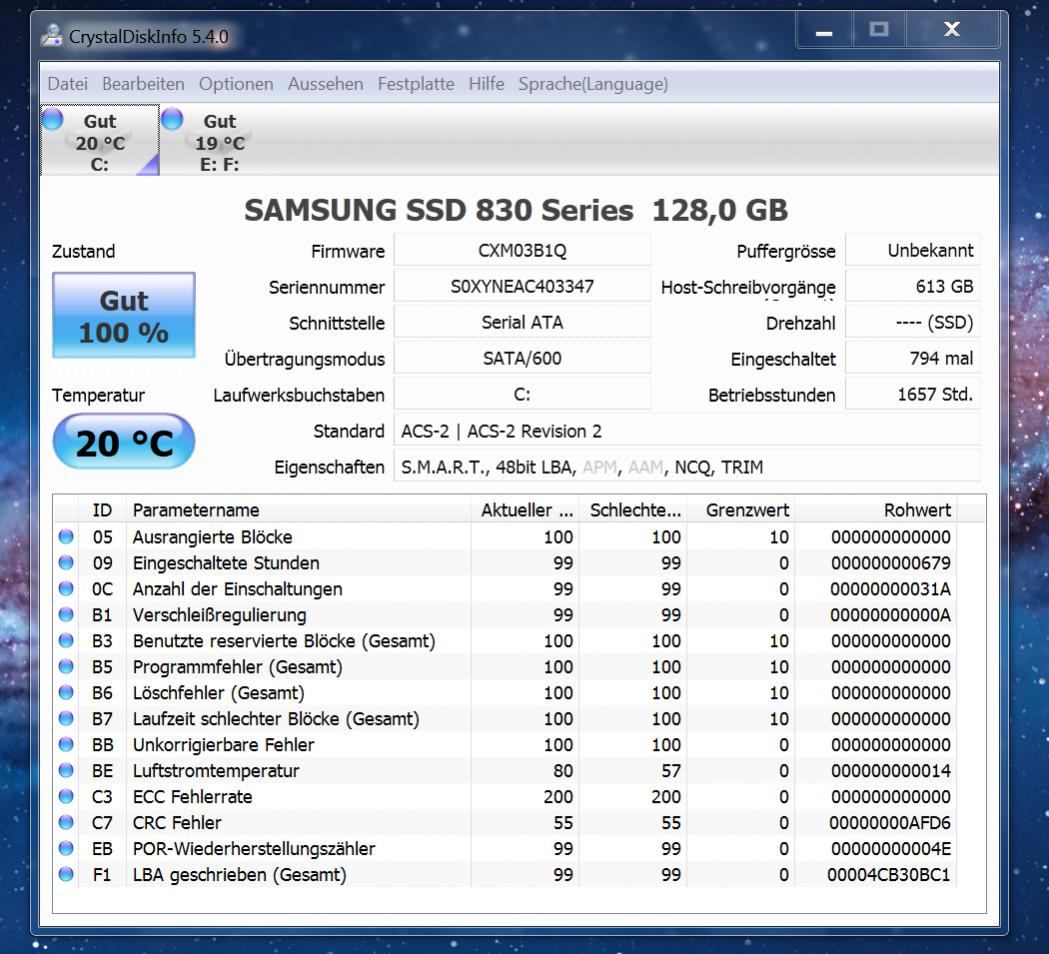Screen dimensions: 1049x954
Task: Click status orb for Verschleißregulierung
Action: 66,614
